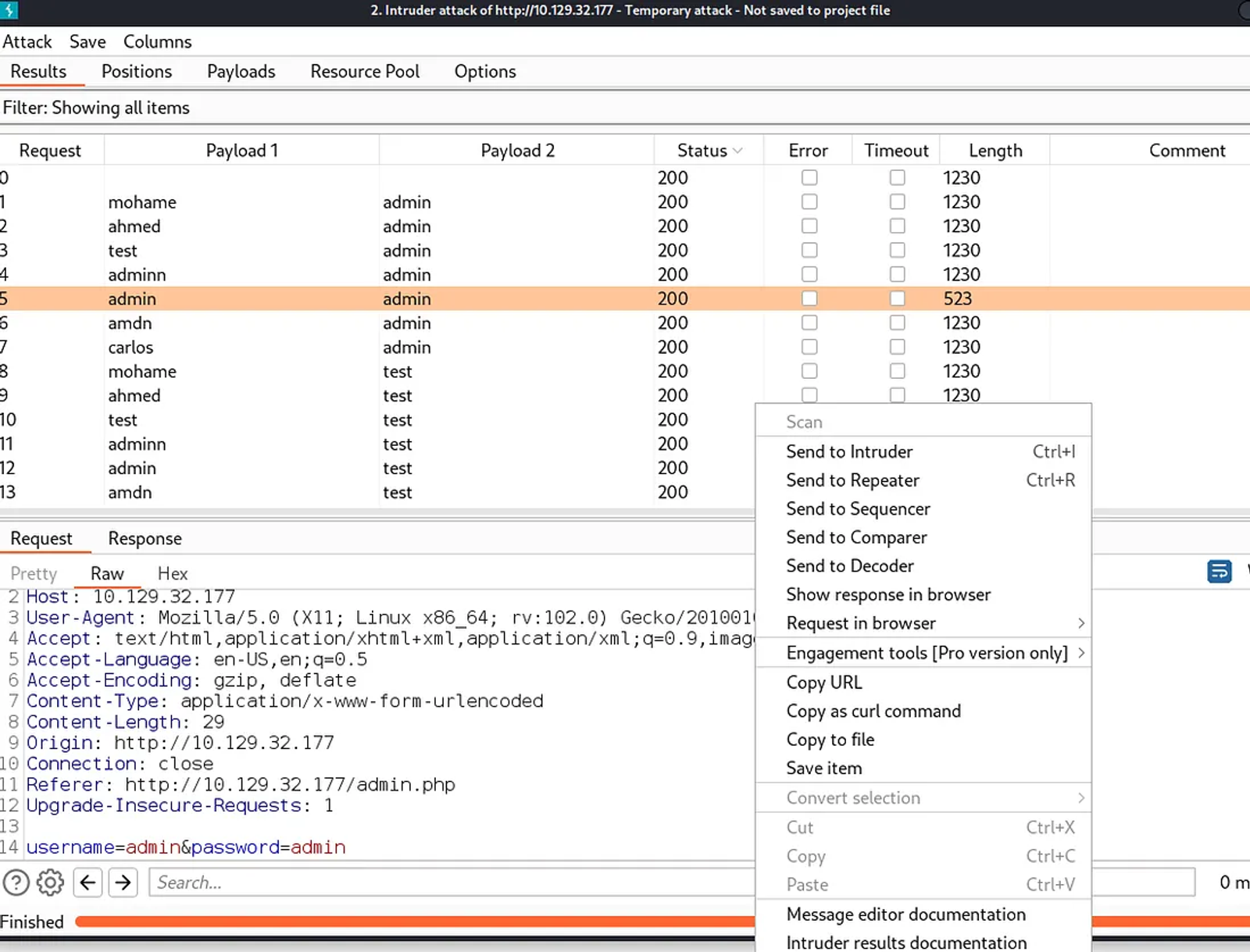Sort by the Length column header
Viewport: 1250px width, 952px height.
995,151
